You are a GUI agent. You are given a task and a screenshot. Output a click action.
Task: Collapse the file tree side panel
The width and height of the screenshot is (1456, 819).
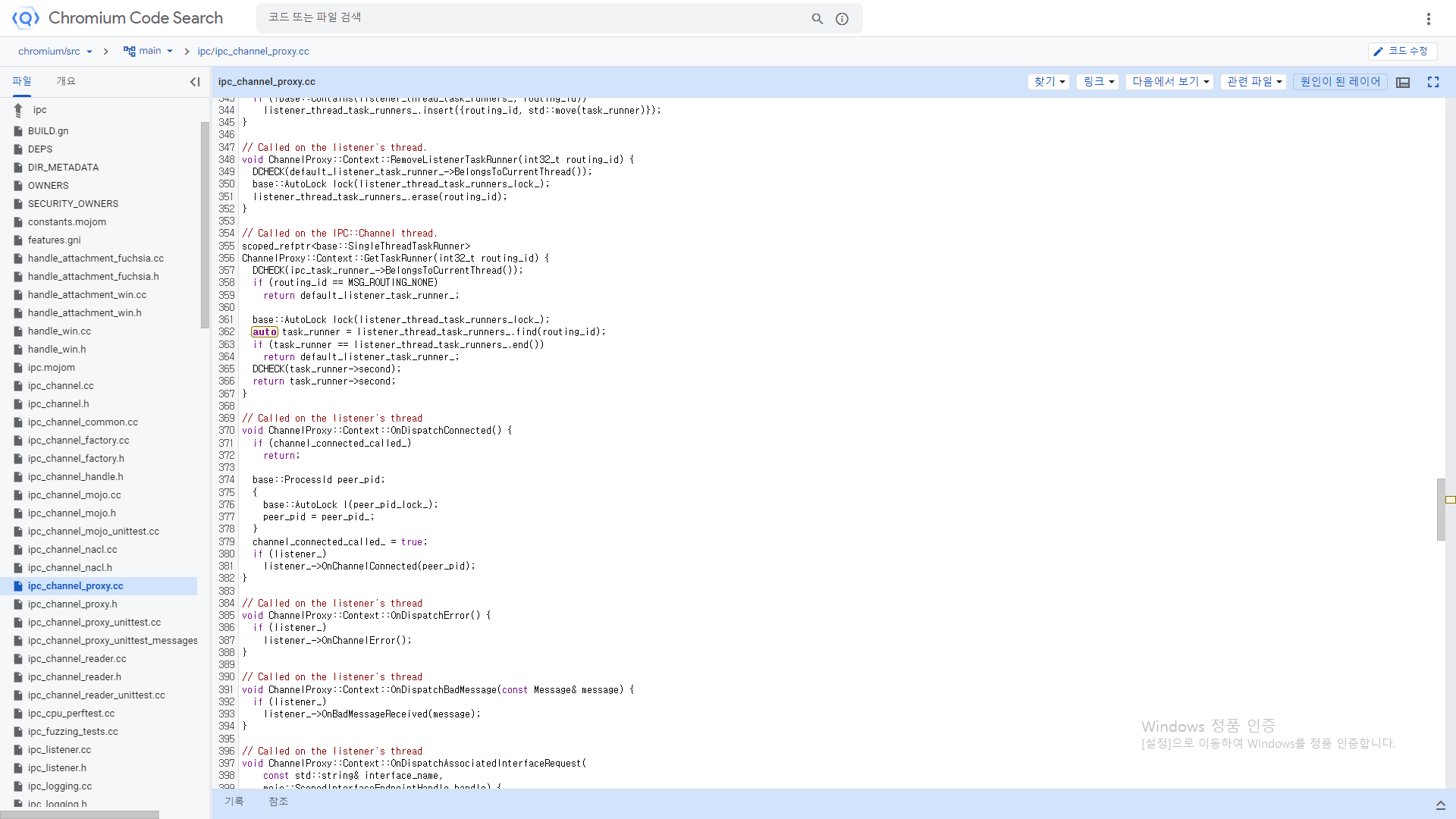pos(195,82)
